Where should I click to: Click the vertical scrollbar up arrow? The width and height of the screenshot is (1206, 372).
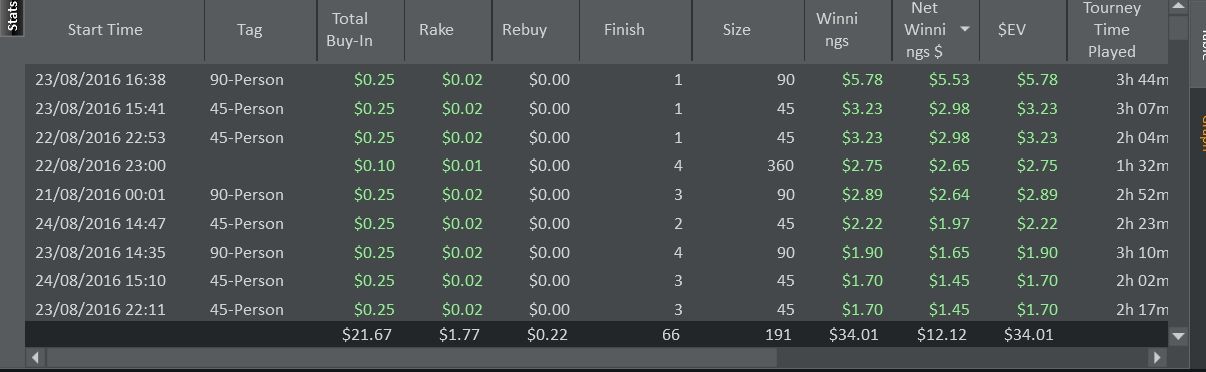coord(1178,7)
